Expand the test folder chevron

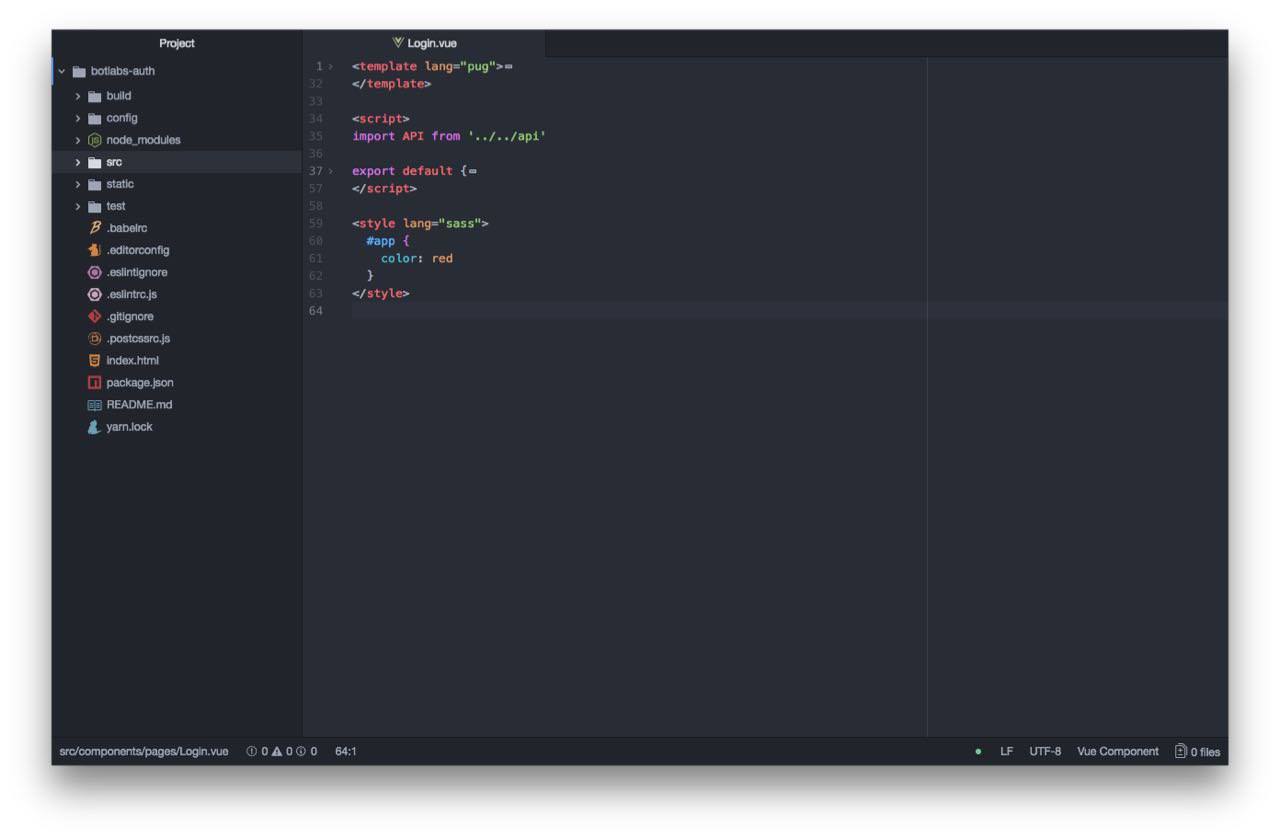coord(78,206)
